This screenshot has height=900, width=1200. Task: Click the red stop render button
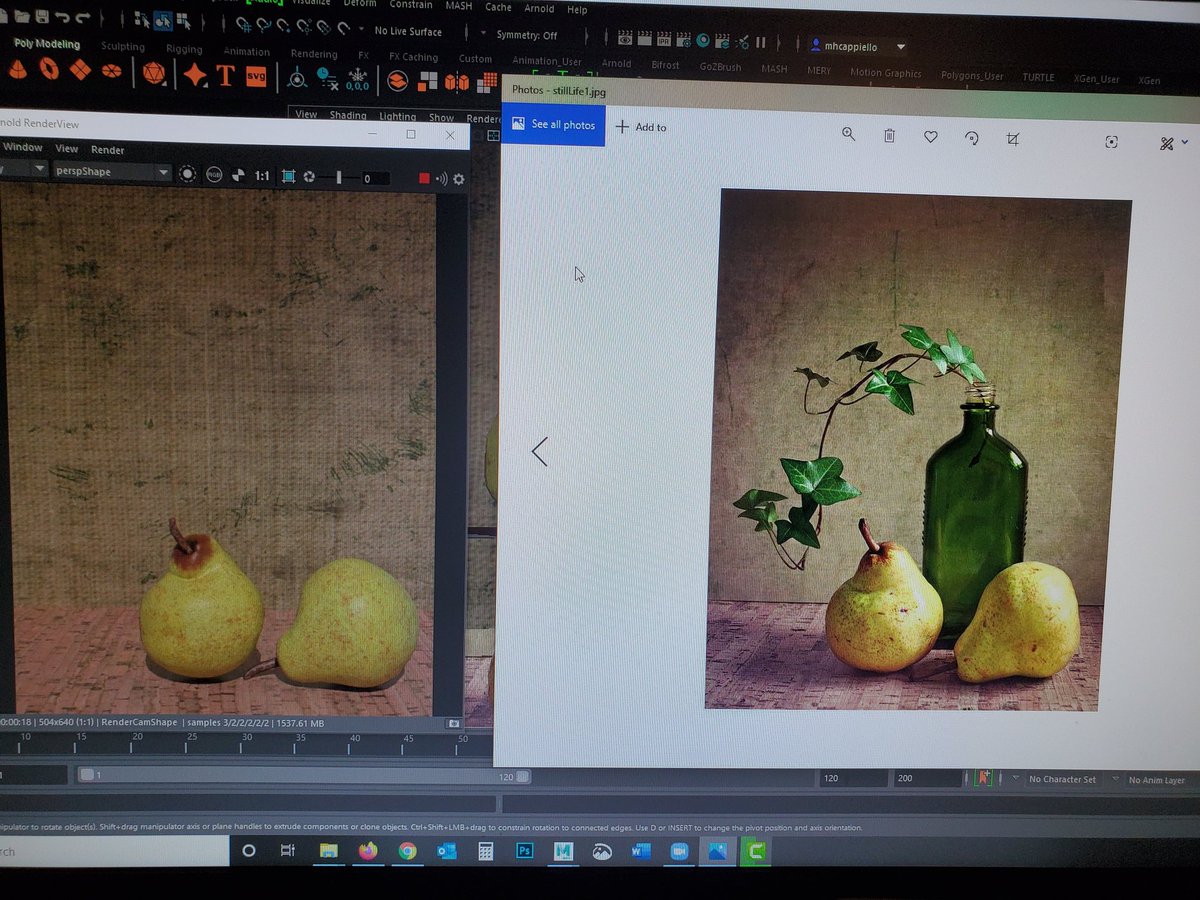tap(424, 178)
